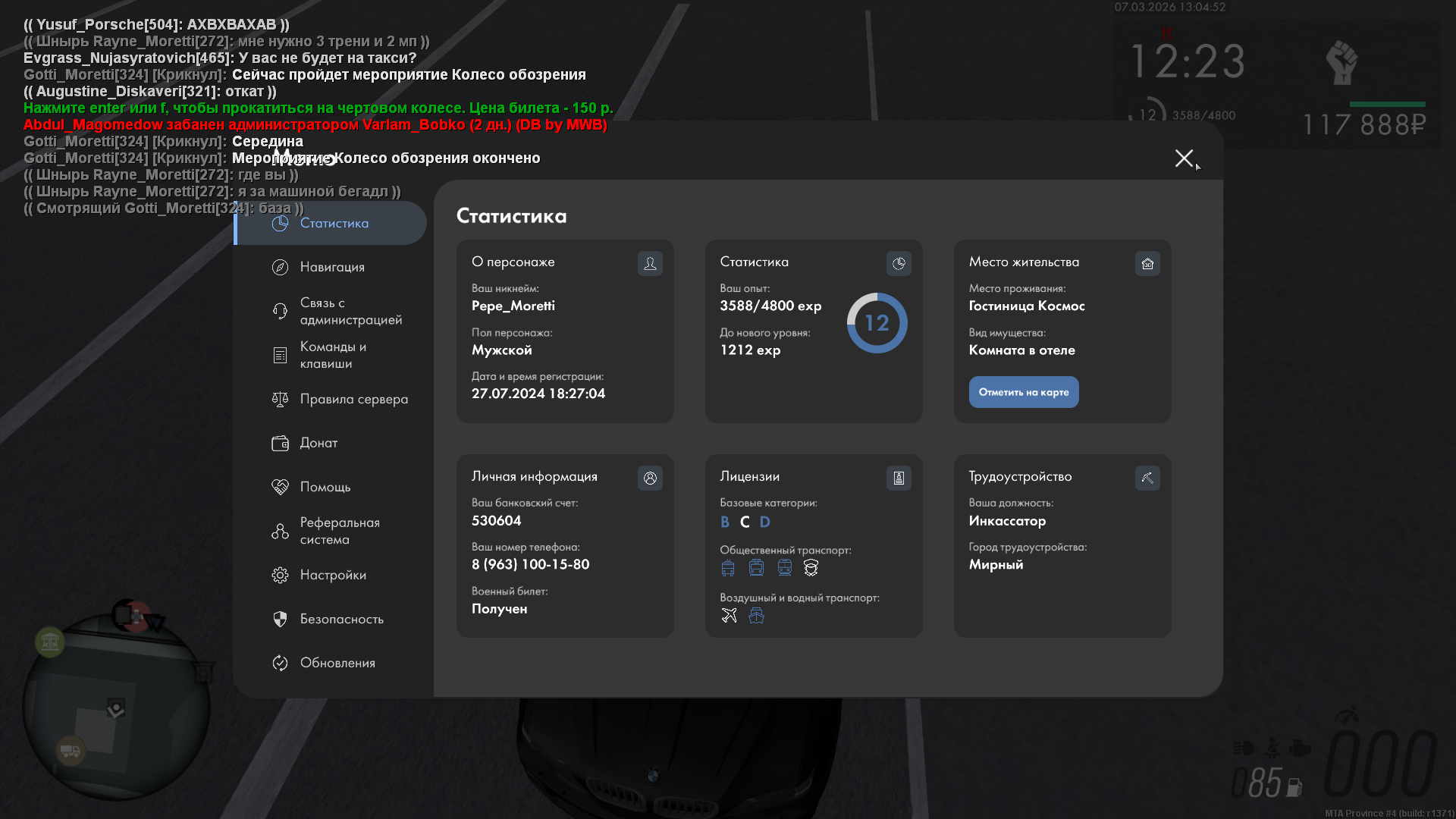
Task: Click the document icon in Лицензии card
Action: click(x=899, y=478)
